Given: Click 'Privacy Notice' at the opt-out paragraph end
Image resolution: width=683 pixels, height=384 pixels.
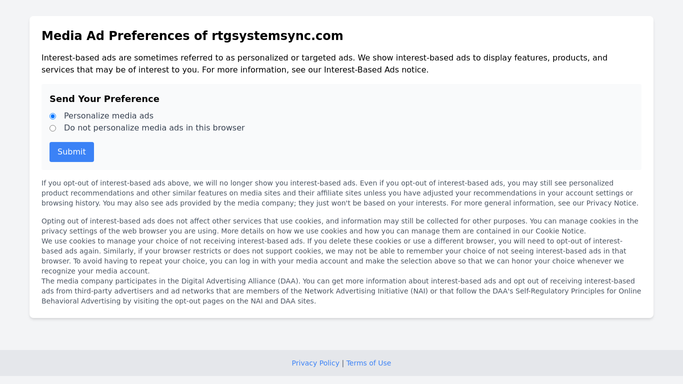Looking at the screenshot, I should pos(611,203).
